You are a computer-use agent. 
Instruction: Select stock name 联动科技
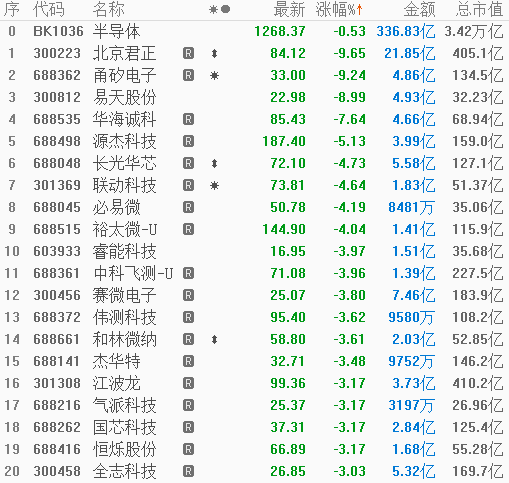click(124, 185)
